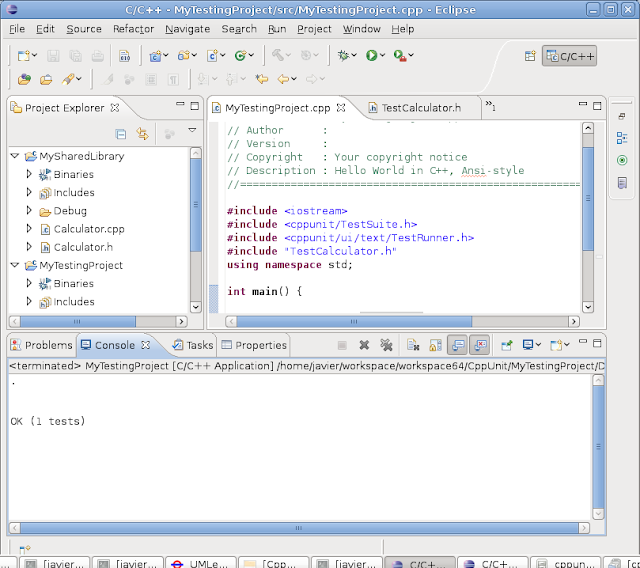Switch to the TestCalculator.h editor tab

click(x=420, y=108)
